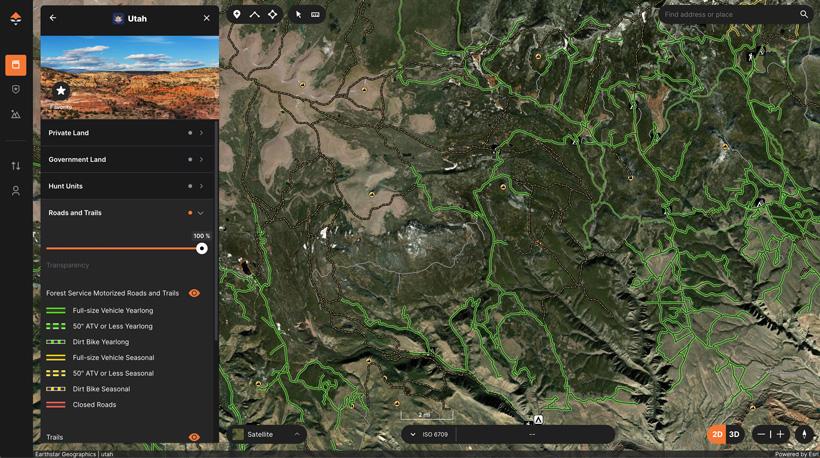Click 'Full-size Vehicle Seasonal' legend text
The width and height of the screenshot is (820, 458).
pos(113,358)
